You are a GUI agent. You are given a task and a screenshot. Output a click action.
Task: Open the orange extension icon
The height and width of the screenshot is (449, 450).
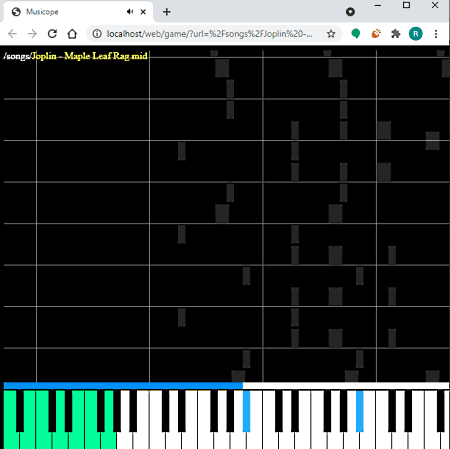click(x=376, y=34)
